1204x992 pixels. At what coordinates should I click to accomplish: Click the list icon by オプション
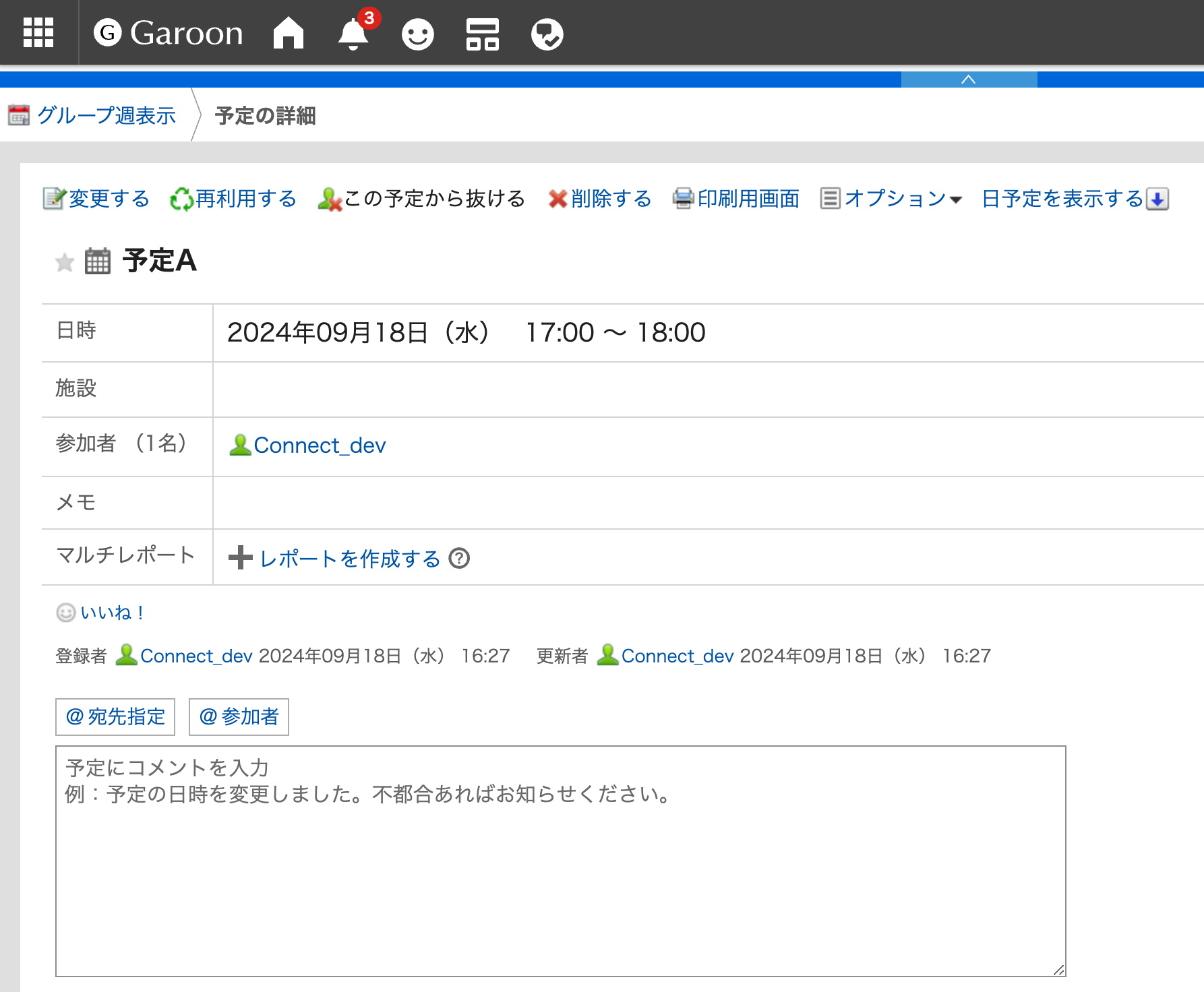coord(831,199)
